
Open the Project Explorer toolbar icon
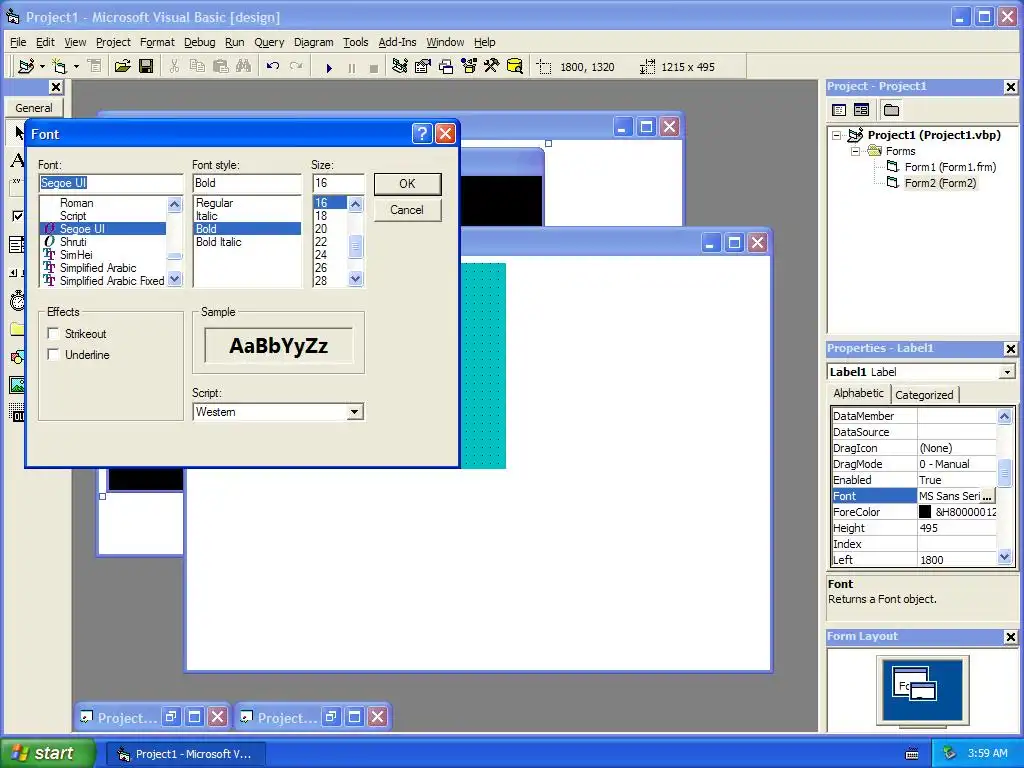tap(400, 67)
